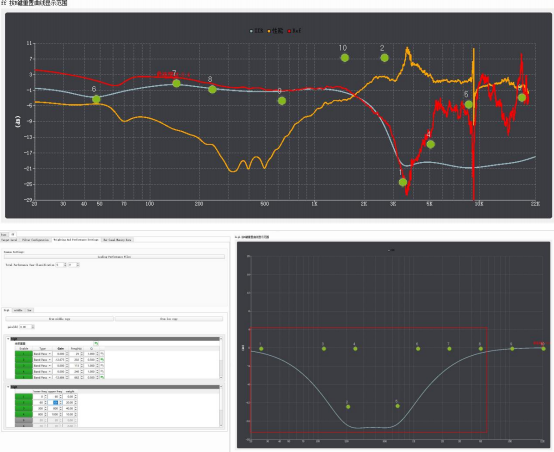This screenshot has height=452, width=554.
Task: Click the first classification spinbox arrows
Action: (x=65, y=265)
